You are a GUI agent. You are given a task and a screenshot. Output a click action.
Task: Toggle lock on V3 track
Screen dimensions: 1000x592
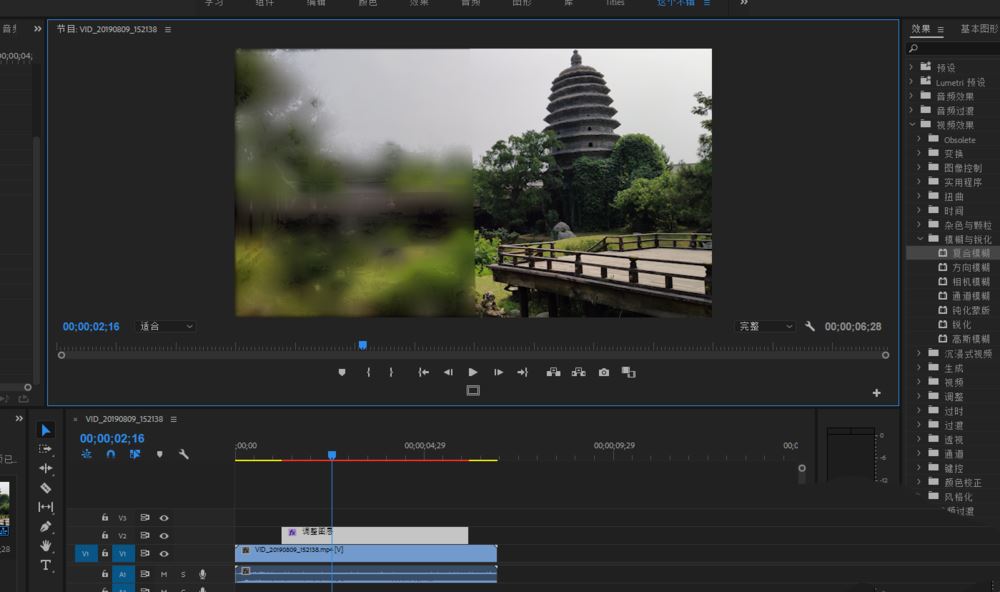pyautogui.click(x=105, y=518)
